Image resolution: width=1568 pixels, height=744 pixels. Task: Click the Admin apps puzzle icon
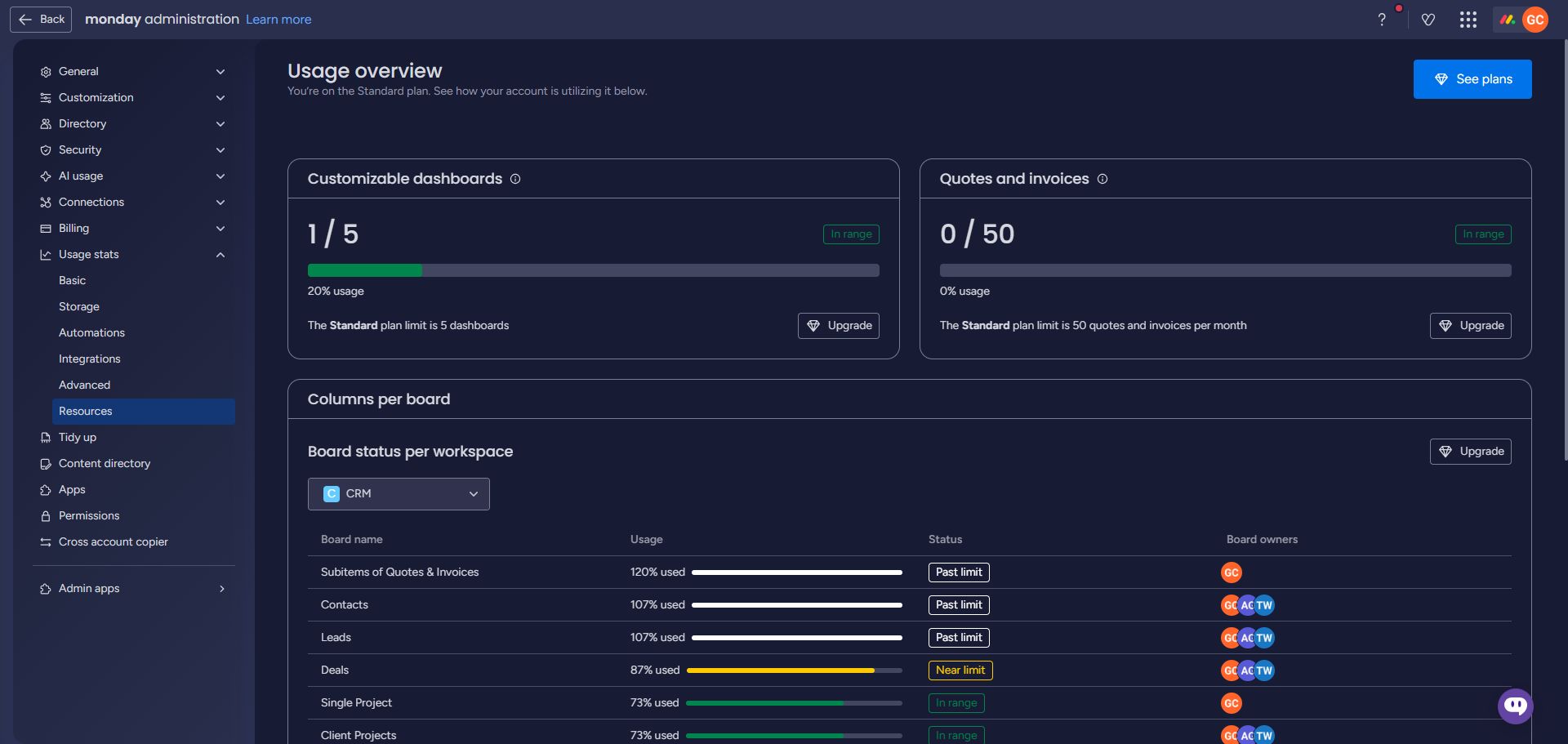click(46, 589)
